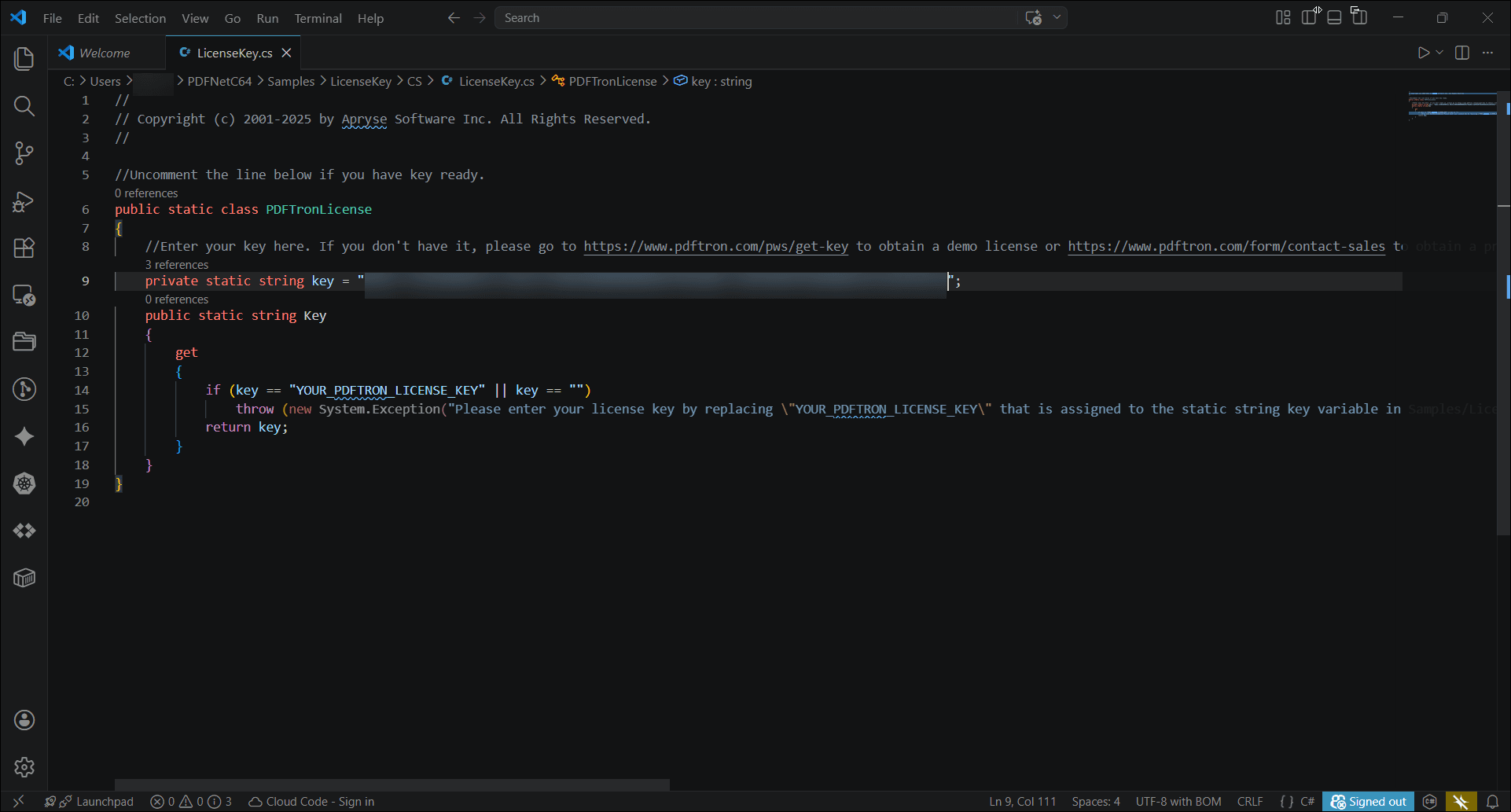
Task: Click the Copilot chat icon in title bar
Action: pyautogui.click(x=1034, y=17)
